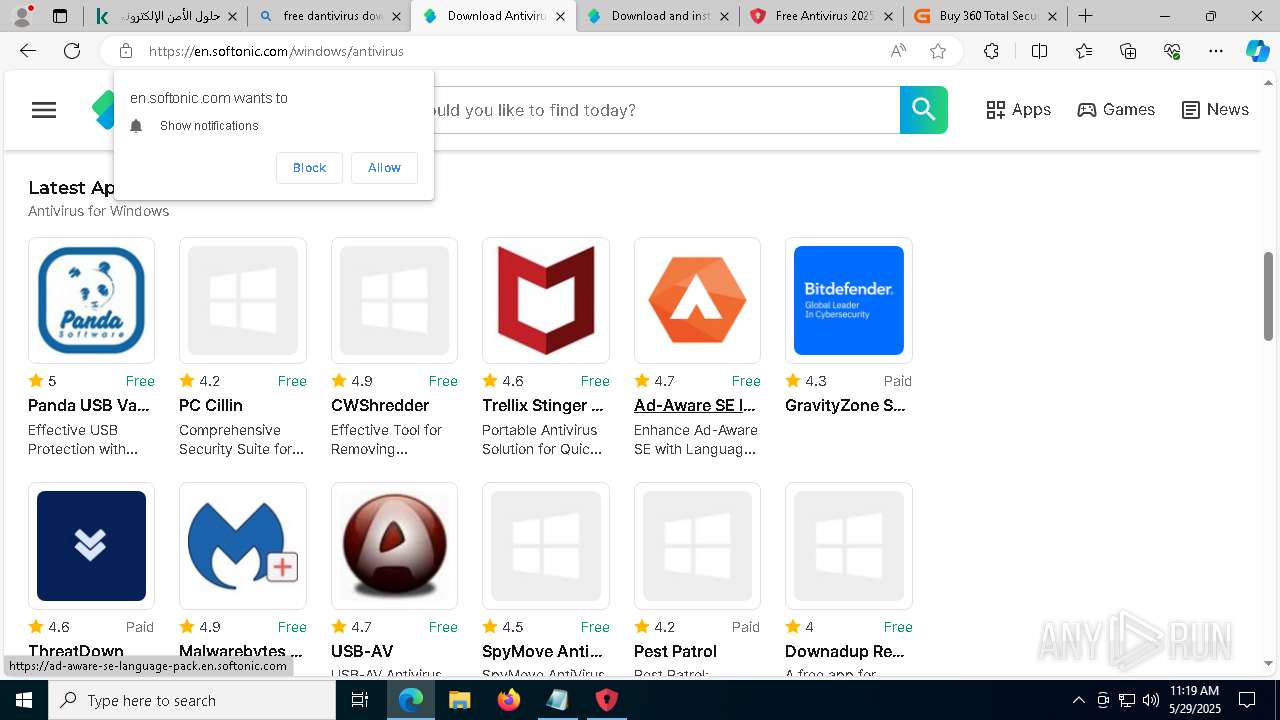Open the Games section

pyautogui.click(x=1116, y=110)
